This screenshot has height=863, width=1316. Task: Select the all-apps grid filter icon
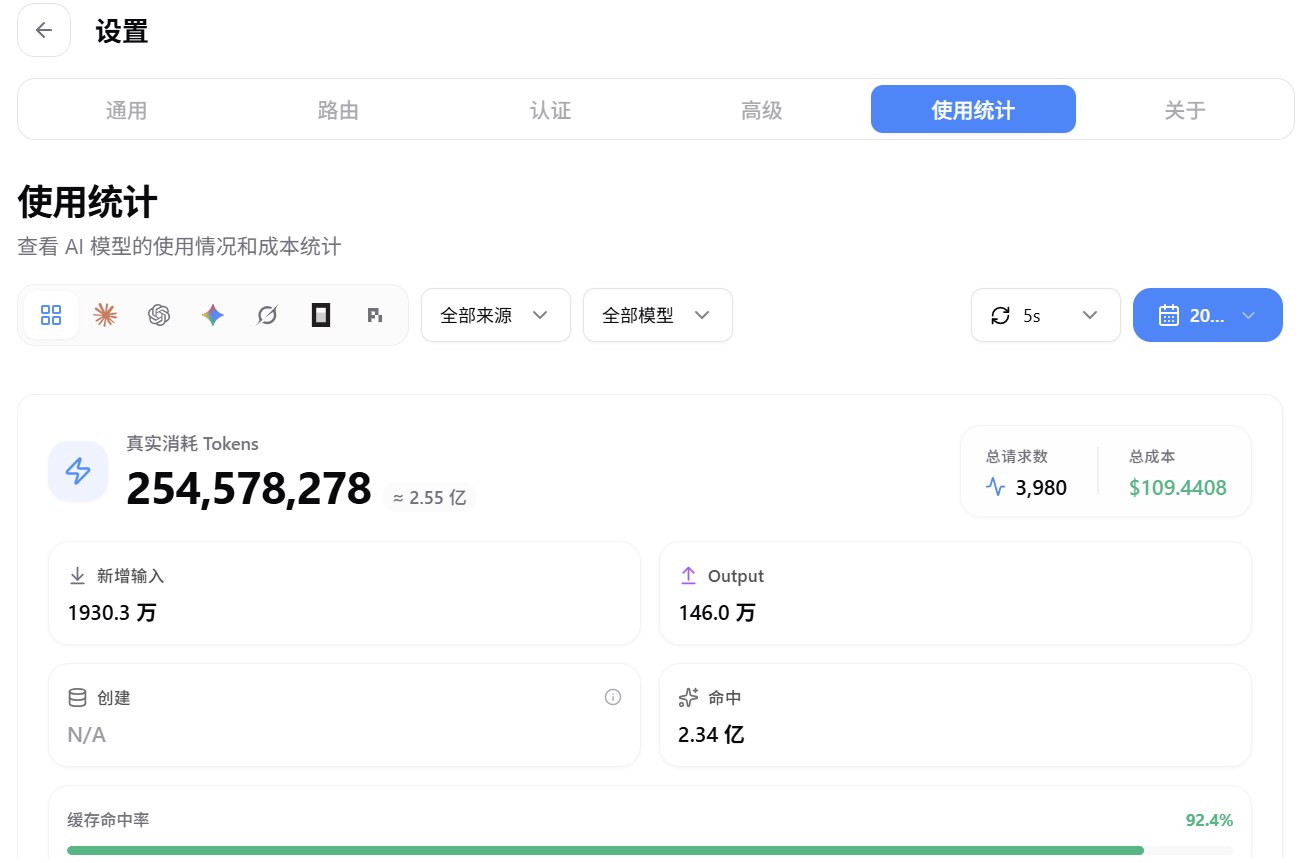51,315
